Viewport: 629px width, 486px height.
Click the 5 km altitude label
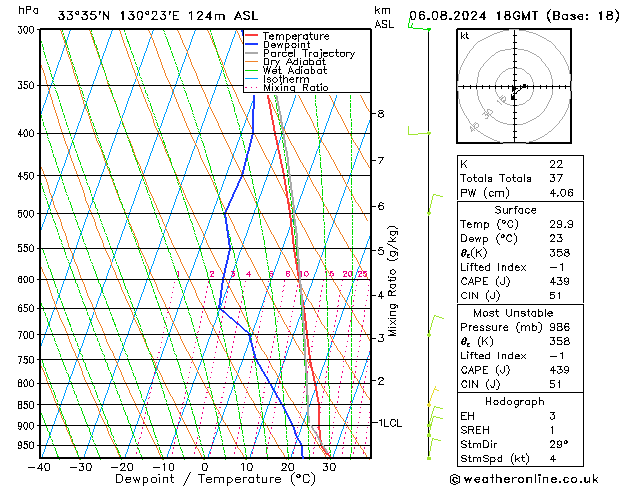381,251
